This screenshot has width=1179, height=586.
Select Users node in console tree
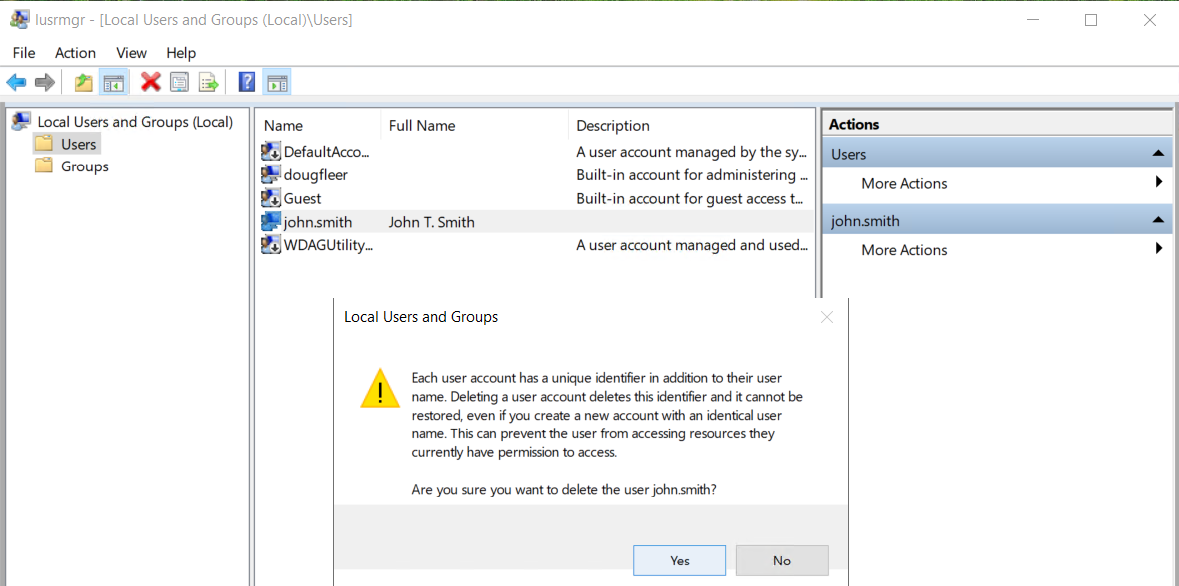[x=79, y=144]
